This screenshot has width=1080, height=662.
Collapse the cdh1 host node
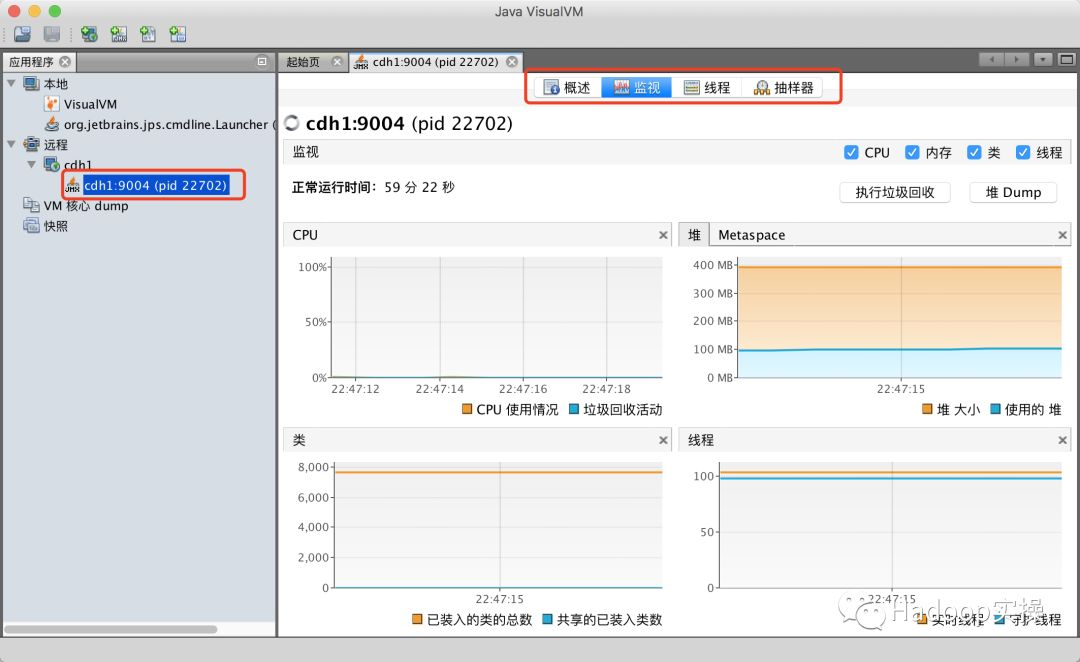click(32, 165)
